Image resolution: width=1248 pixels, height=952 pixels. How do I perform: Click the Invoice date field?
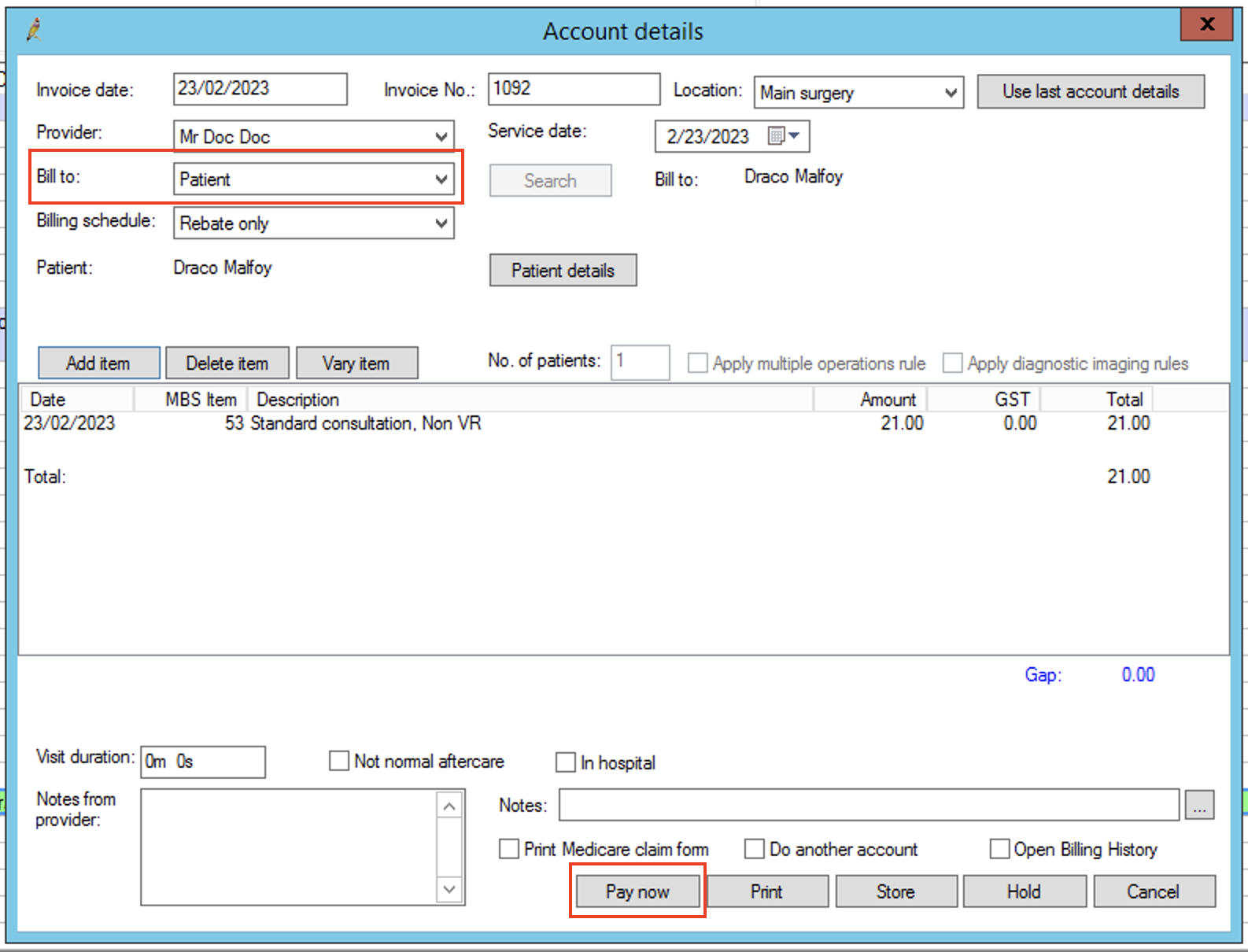coord(260,89)
